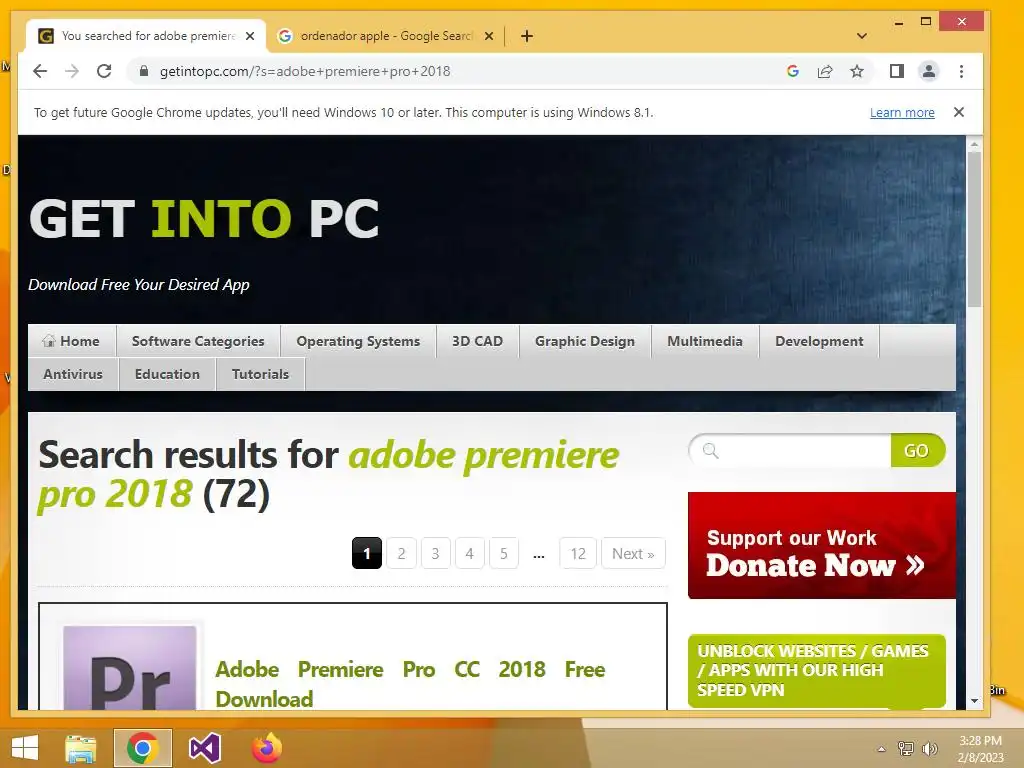This screenshot has height=768, width=1024.
Task: Reload the getintopc page
Action: (104, 71)
